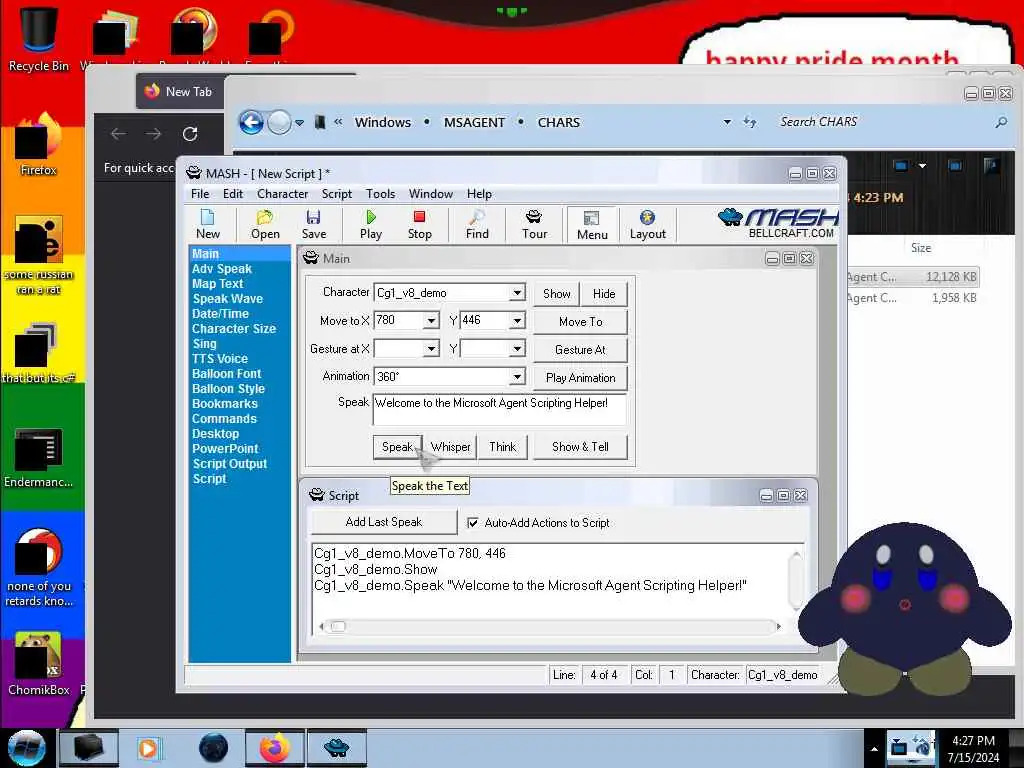Open the Window menu
The height and width of the screenshot is (768, 1024).
tap(430, 194)
